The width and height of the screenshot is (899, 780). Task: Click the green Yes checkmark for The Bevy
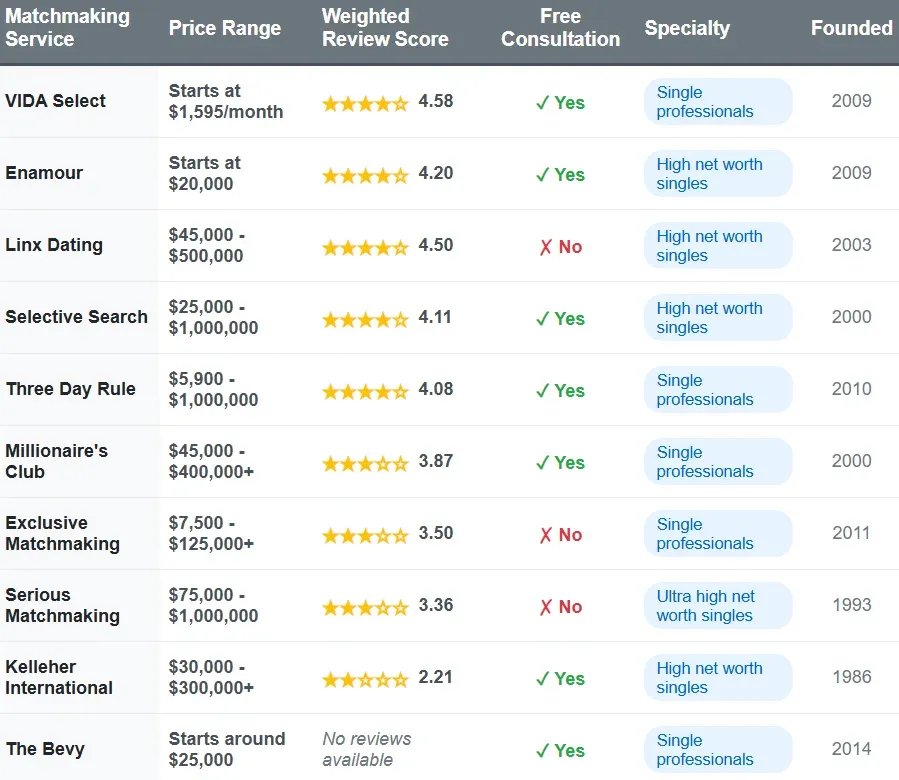point(560,751)
